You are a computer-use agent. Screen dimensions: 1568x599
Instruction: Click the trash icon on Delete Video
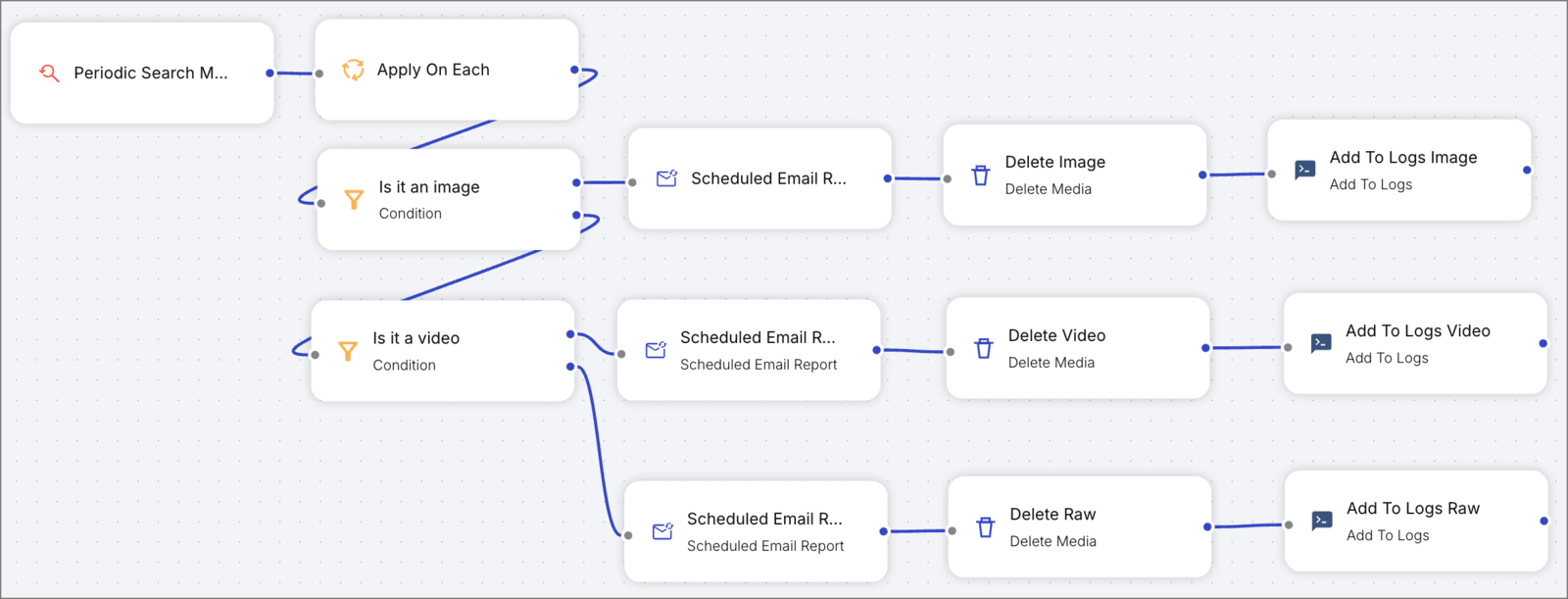[983, 349]
